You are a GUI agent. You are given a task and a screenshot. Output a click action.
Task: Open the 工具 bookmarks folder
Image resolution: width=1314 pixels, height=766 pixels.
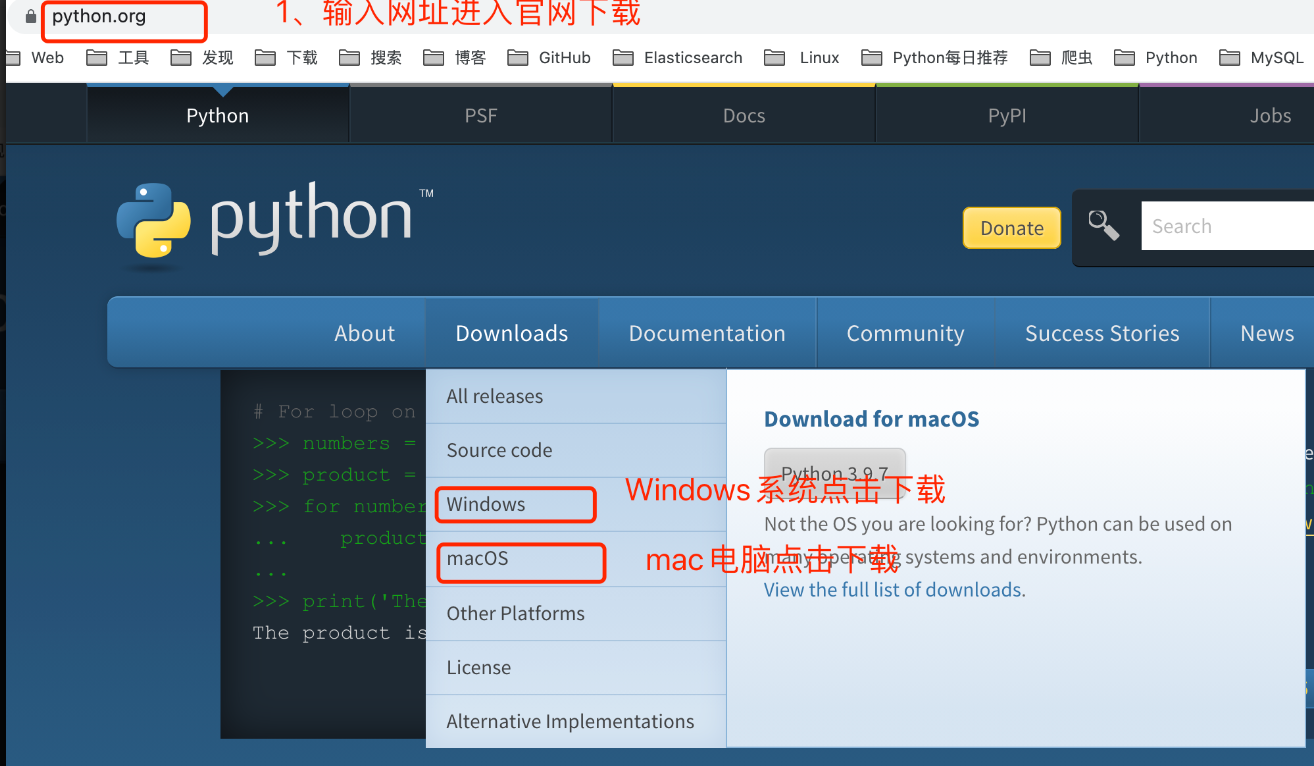click(x=117, y=57)
